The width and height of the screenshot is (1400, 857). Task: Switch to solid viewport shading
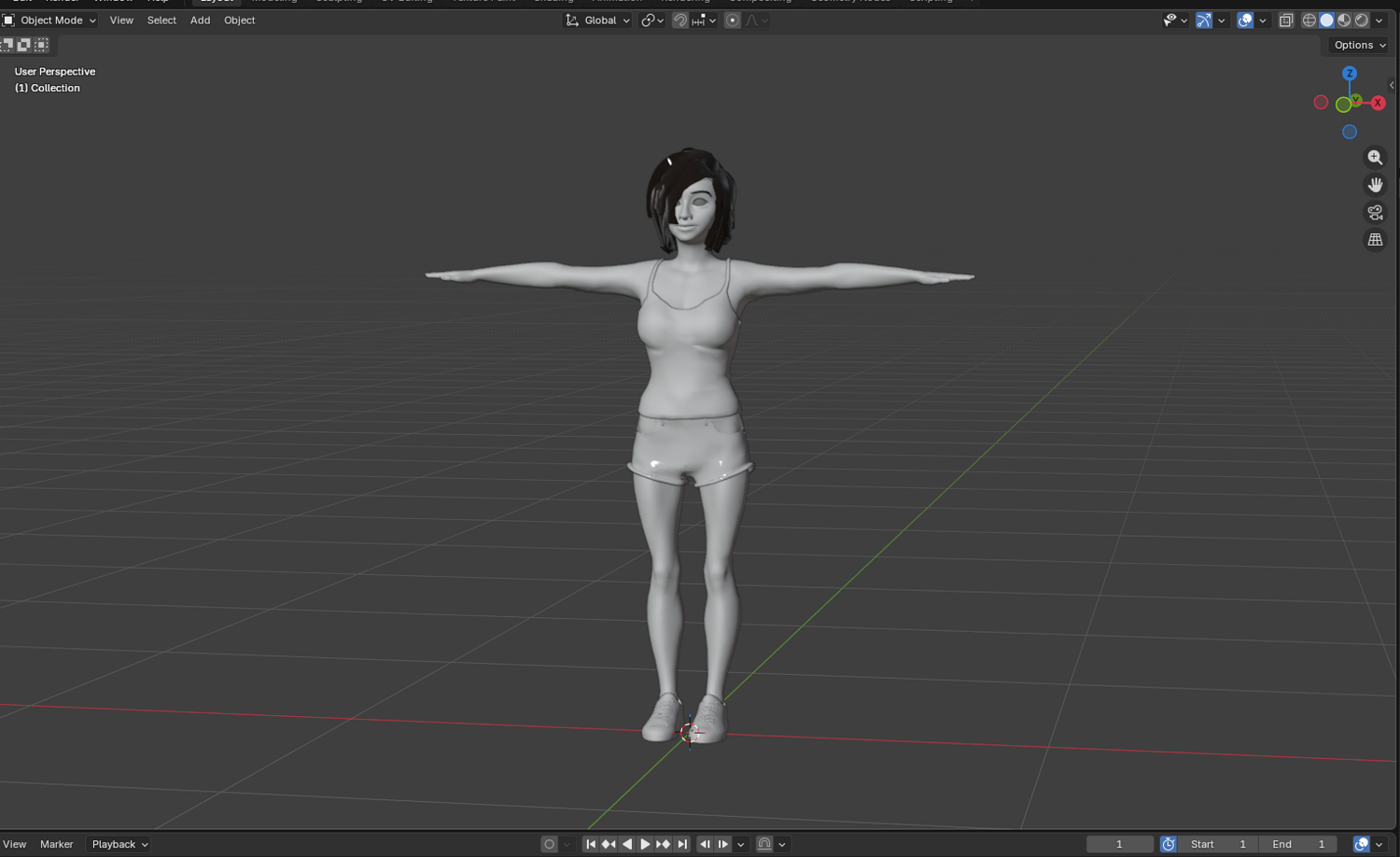(x=1326, y=21)
